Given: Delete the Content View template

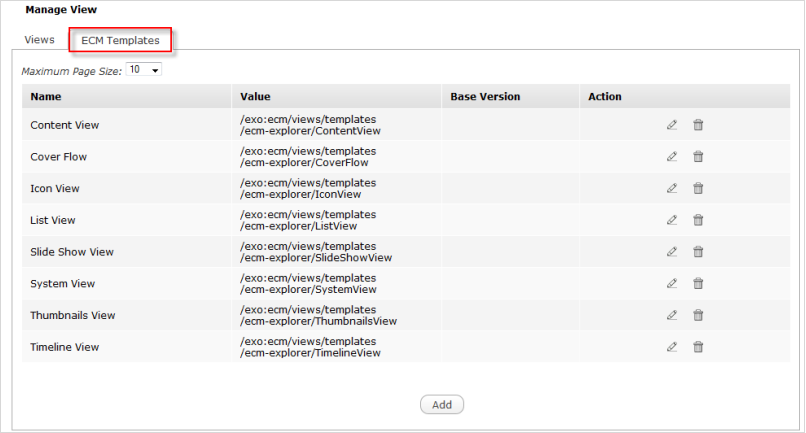Looking at the screenshot, I should point(698,125).
